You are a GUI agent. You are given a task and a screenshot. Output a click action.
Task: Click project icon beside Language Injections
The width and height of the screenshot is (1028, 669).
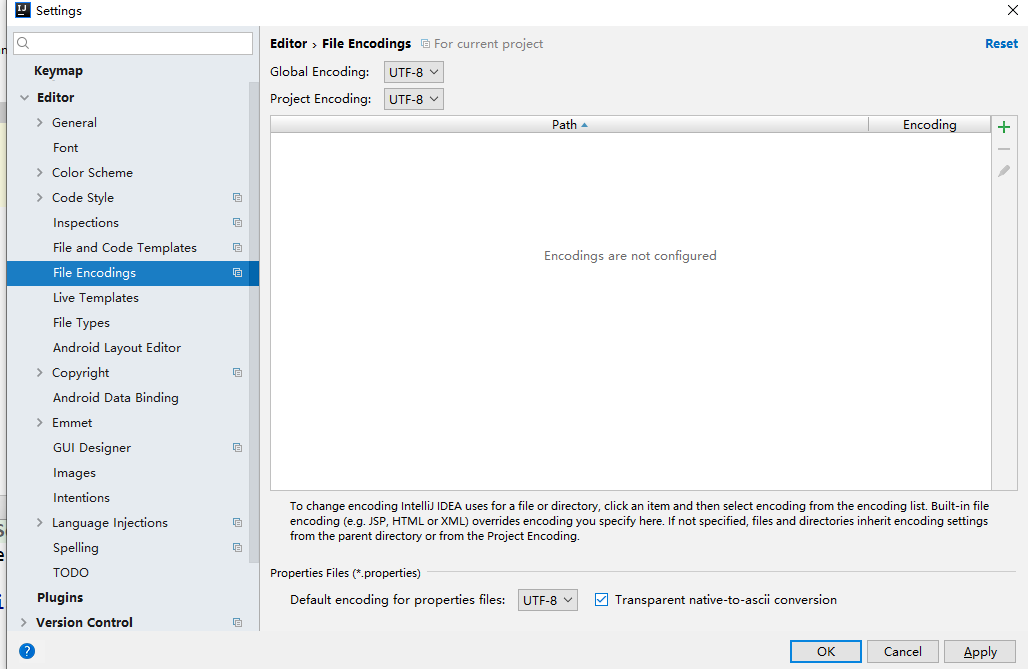tap(237, 523)
